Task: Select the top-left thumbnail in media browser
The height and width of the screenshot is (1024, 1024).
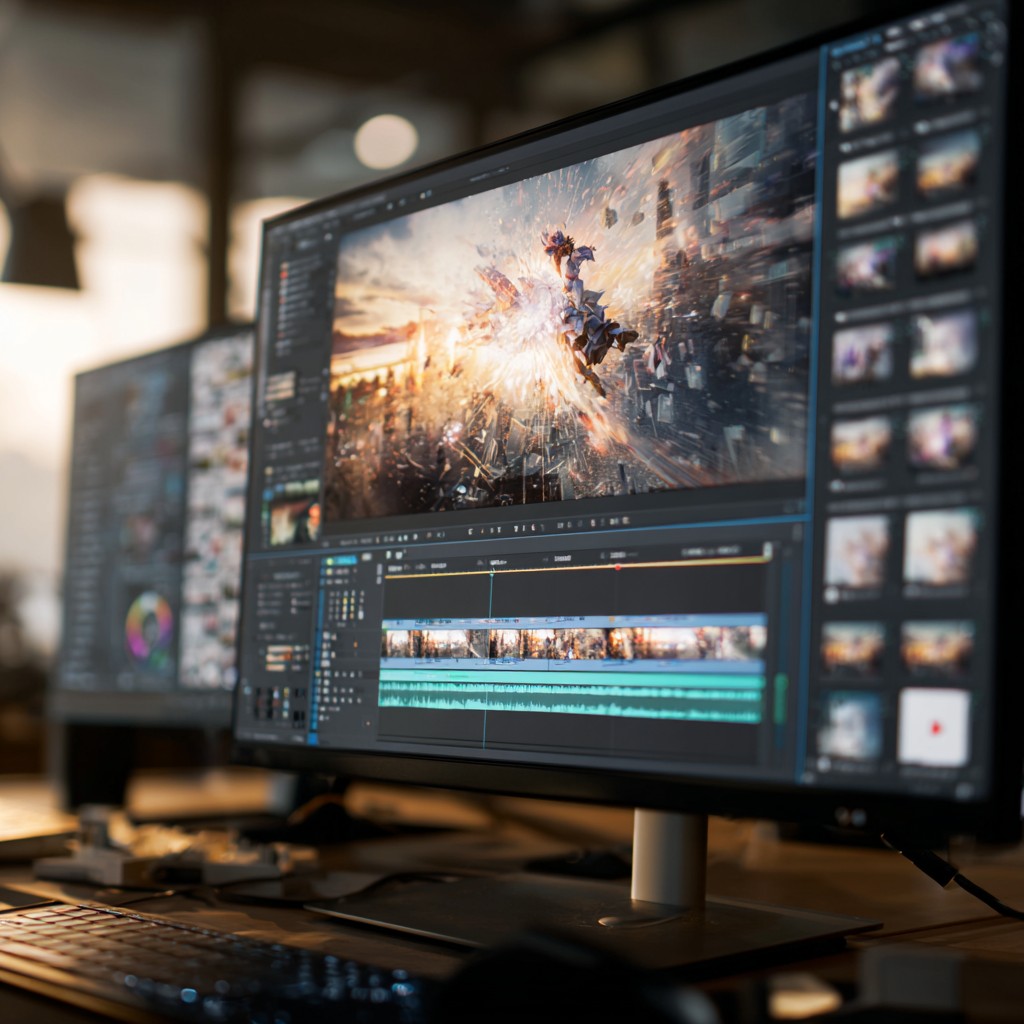Action: pyautogui.click(x=868, y=94)
